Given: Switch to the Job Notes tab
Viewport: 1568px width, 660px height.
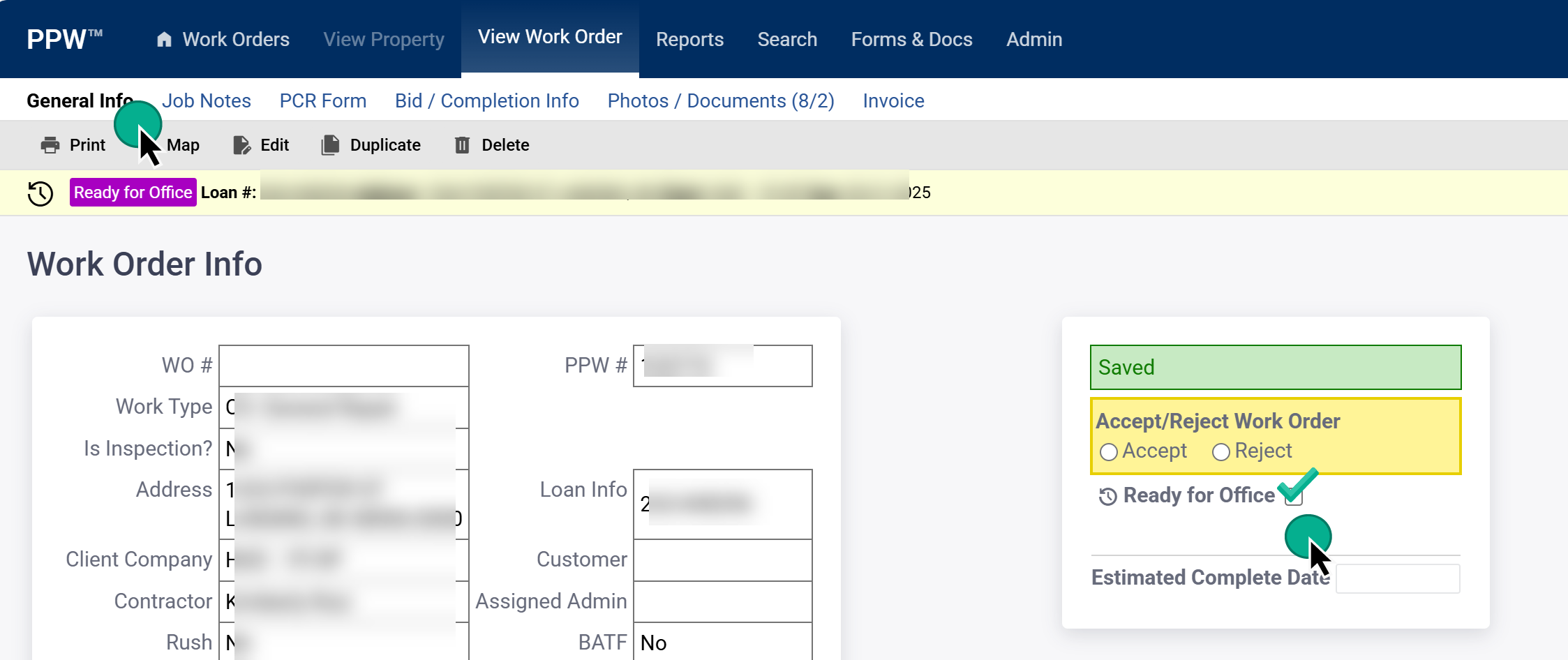Looking at the screenshot, I should pos(207,100).
